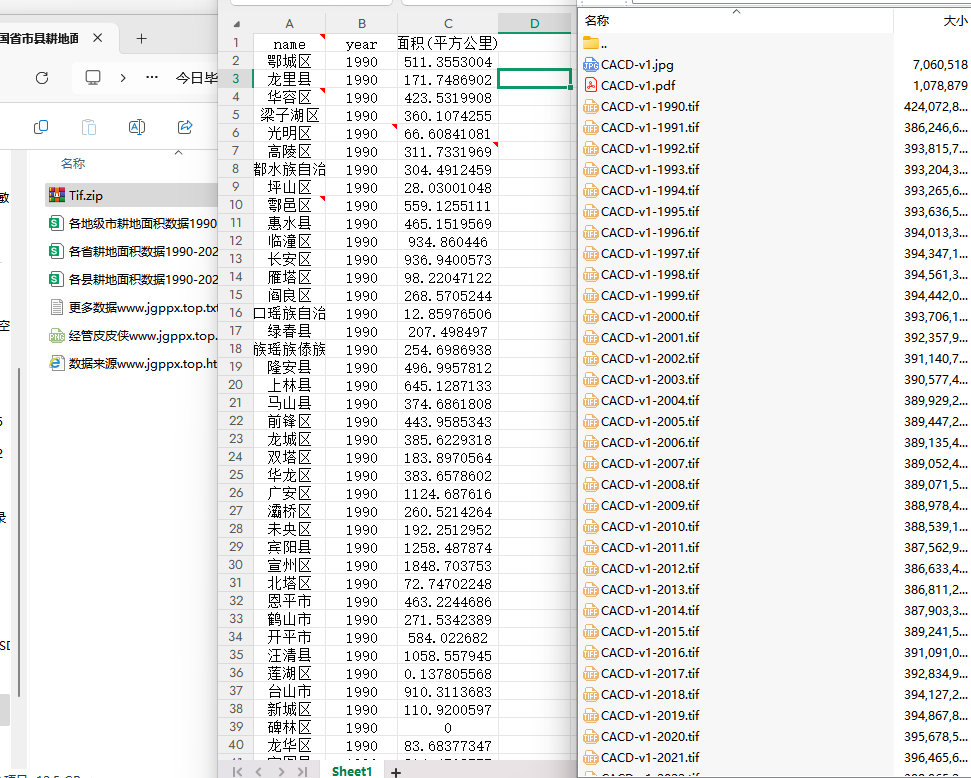Select 经管皮皮侠www.jgppx.top PNG file
The image size is (971, 778).
tap(132, 335)
